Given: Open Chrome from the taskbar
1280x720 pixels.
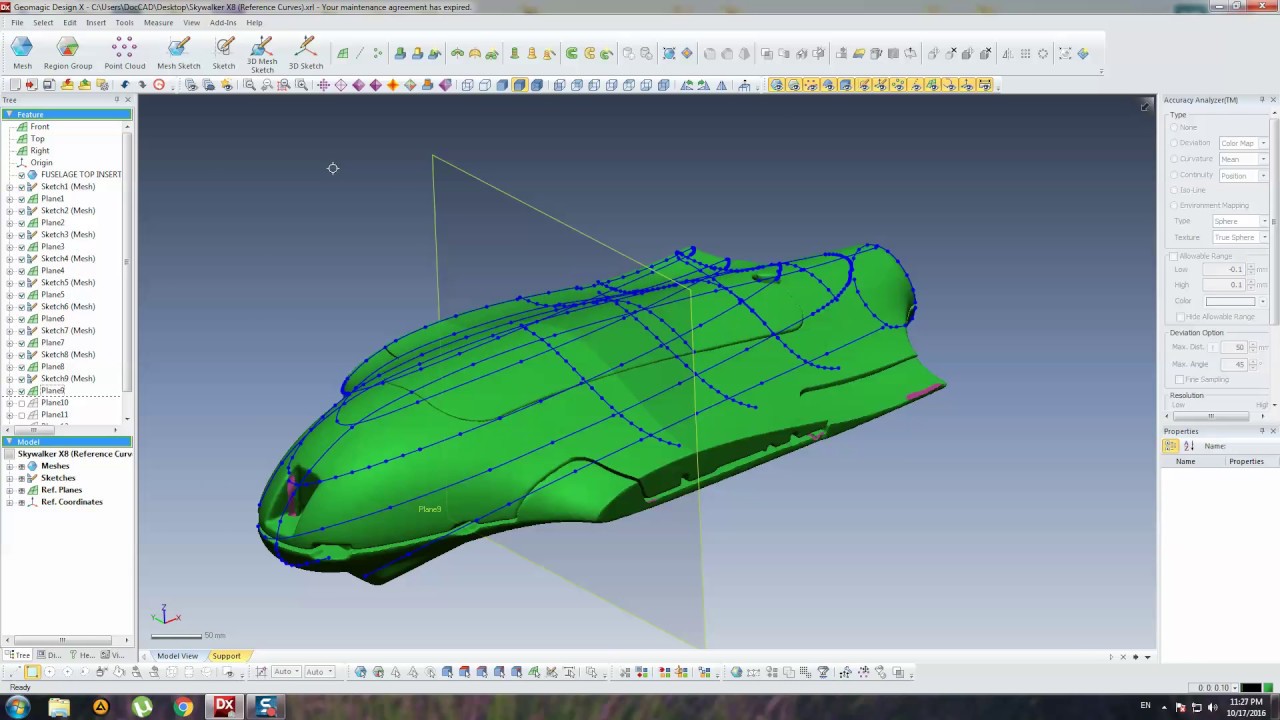Looking at the screenshot, I should tap(183, 707).
